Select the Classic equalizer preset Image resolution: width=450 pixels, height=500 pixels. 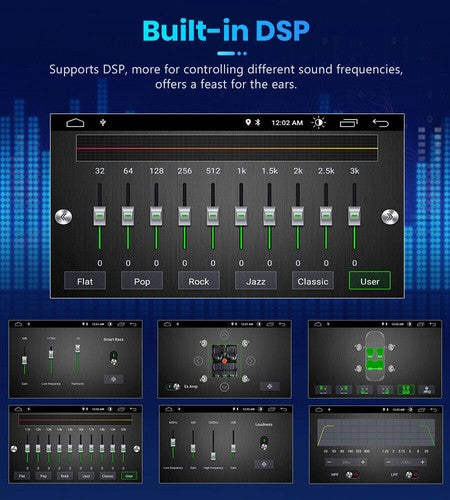tap(313, 281)
